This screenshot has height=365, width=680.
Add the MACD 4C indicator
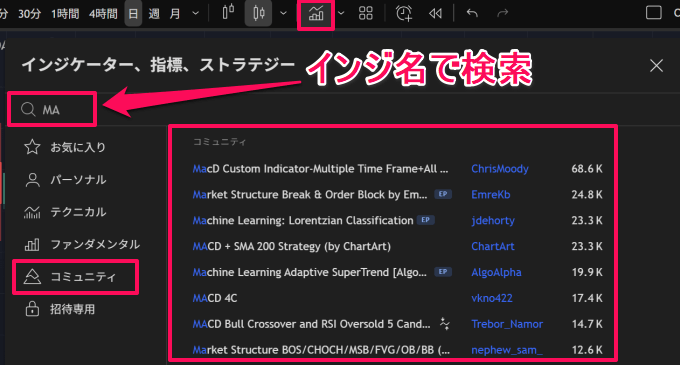click(215, 298)
